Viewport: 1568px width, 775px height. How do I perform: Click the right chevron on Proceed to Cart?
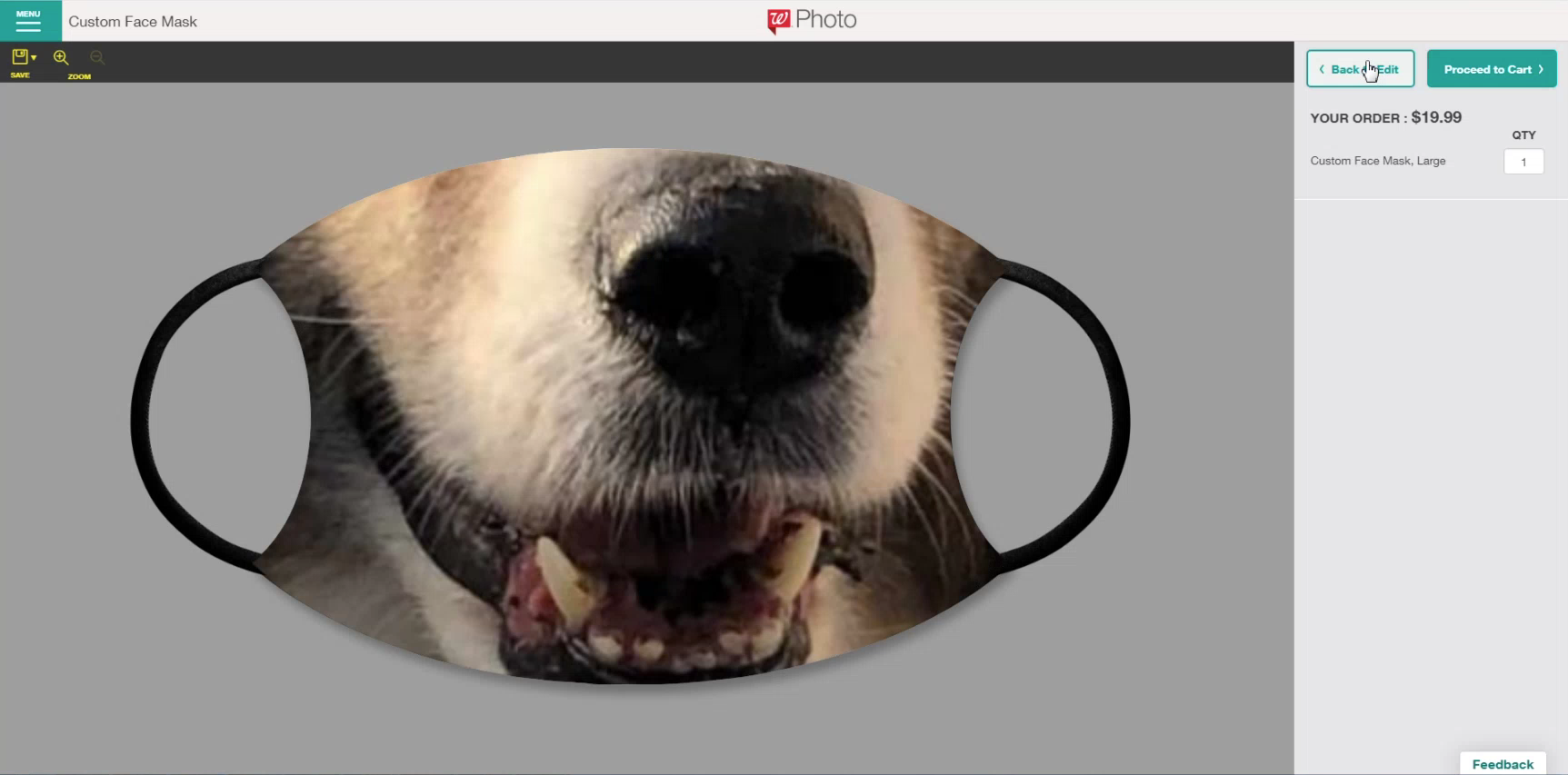pyautogui.click(x=1541, y=69)
